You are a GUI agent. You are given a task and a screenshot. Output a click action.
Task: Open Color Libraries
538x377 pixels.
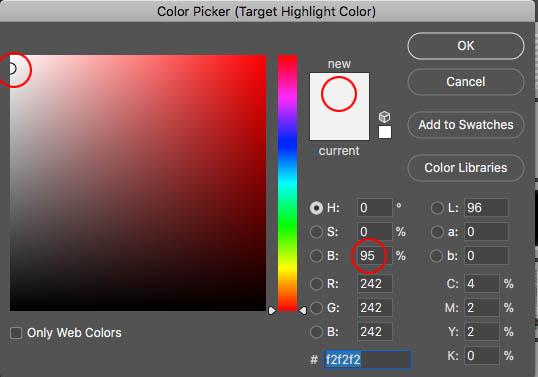(466, 168)
